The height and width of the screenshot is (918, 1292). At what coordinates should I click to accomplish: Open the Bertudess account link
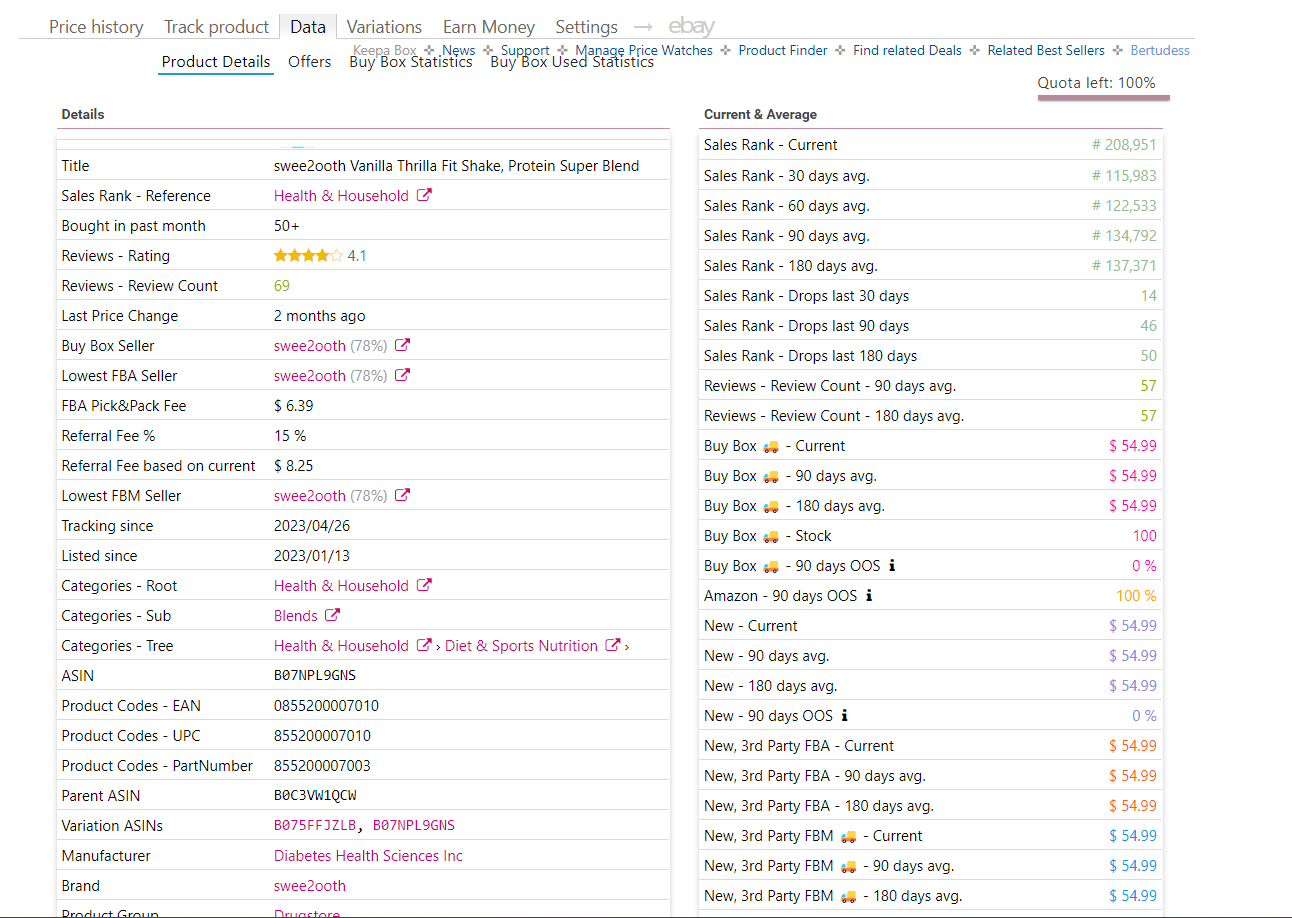[x=1160, y=50]
